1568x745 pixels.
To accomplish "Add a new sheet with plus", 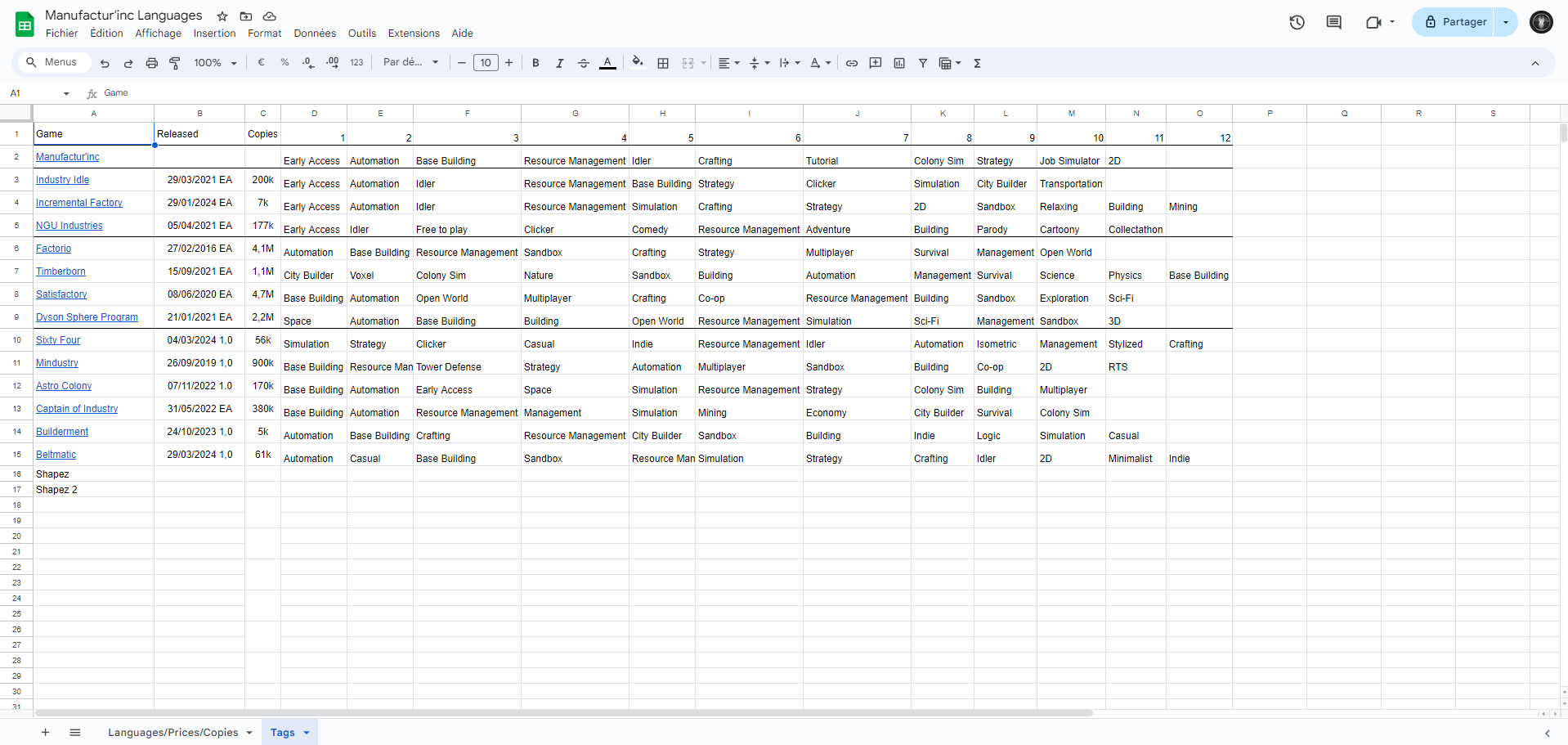I will pyautogui.click(x=45, y=733).
